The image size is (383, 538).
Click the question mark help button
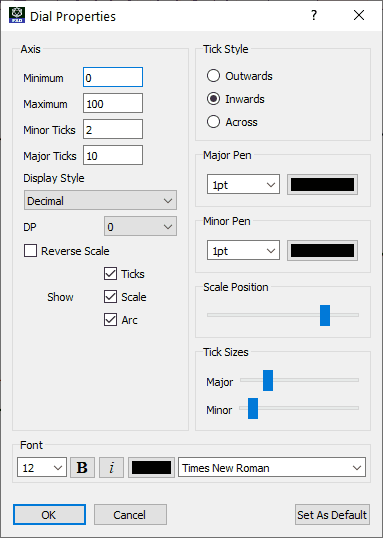(314, 15)
